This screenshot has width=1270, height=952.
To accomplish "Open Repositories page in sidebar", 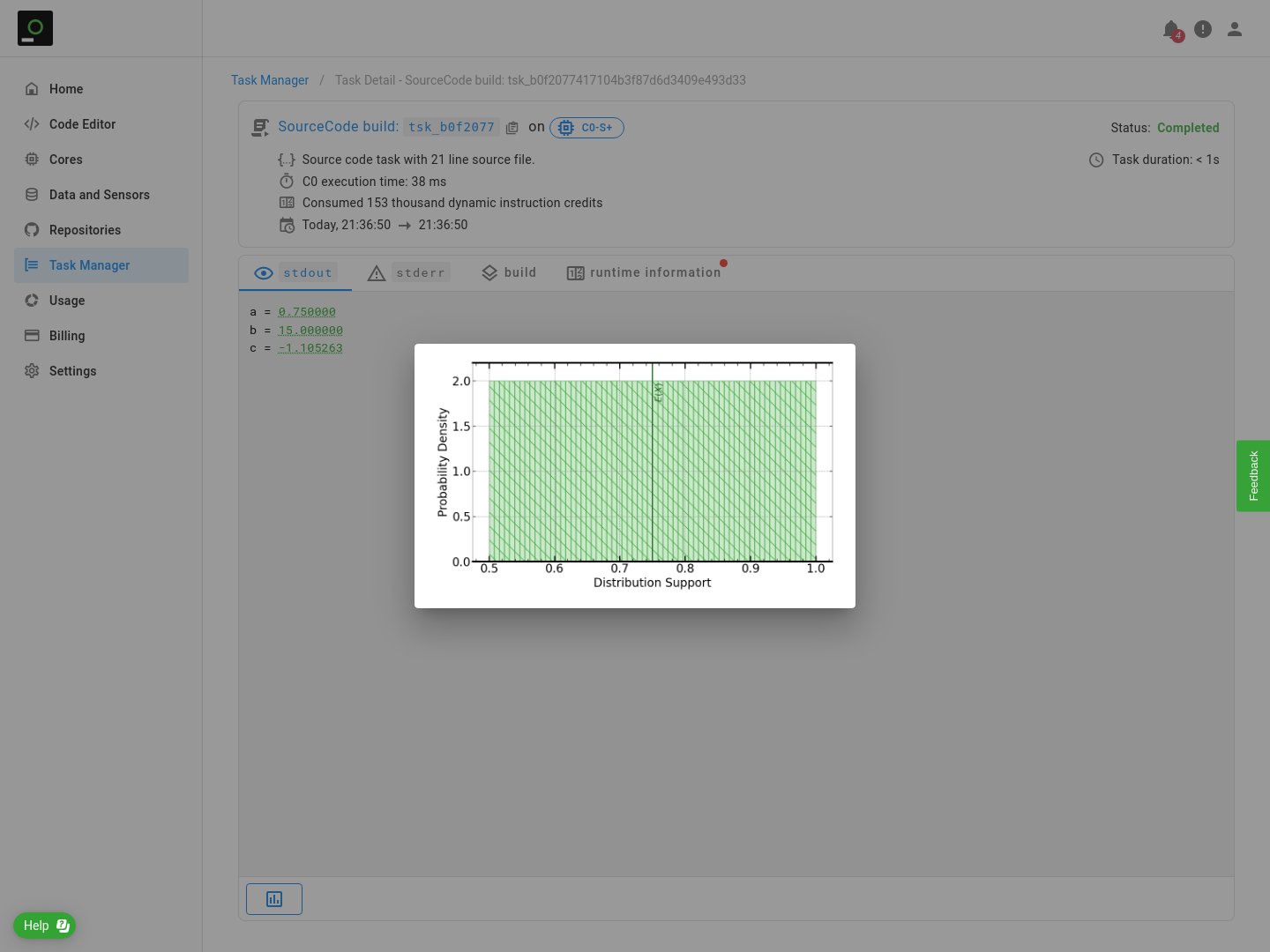I will (85, 230).
